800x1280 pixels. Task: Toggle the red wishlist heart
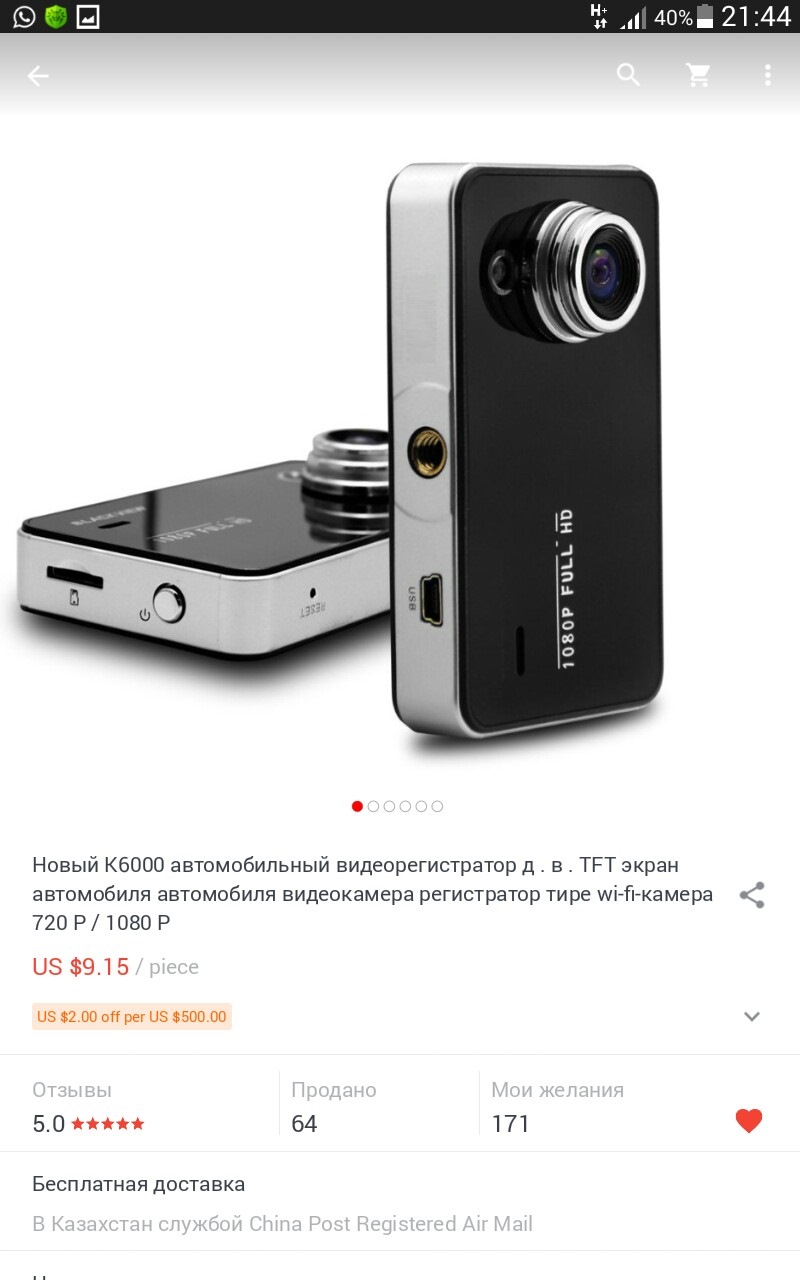[749, 1121]
